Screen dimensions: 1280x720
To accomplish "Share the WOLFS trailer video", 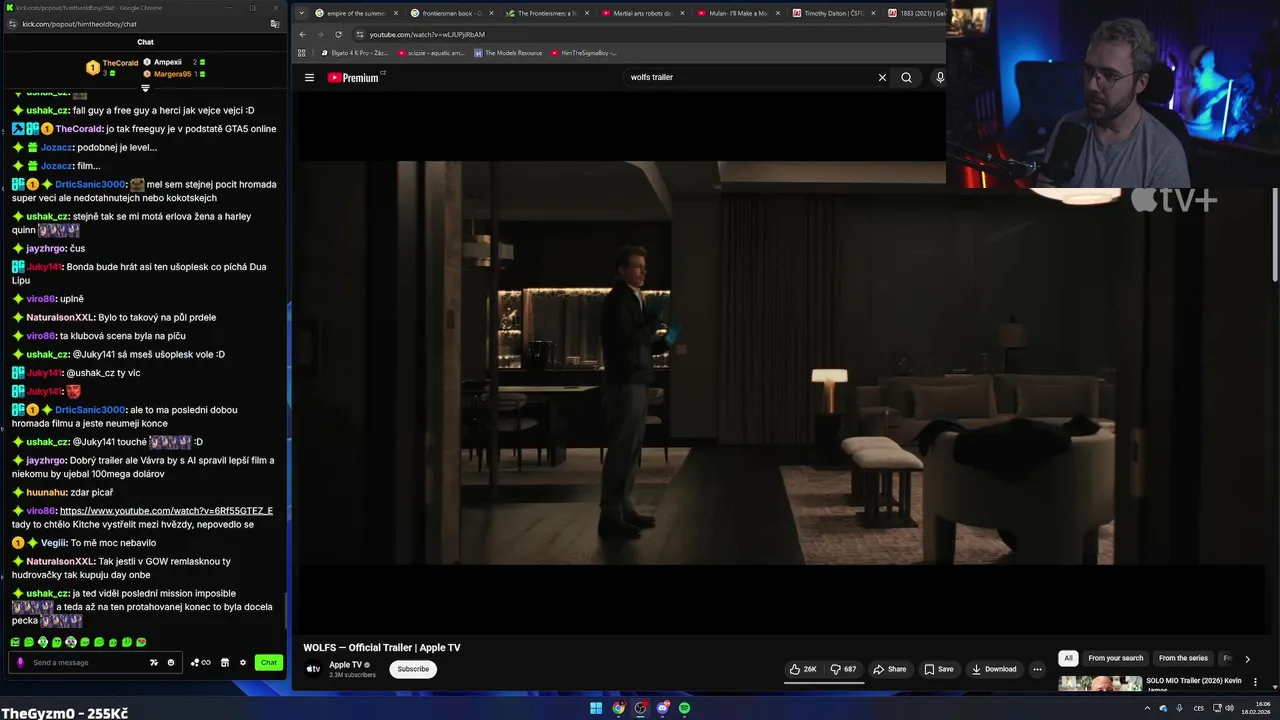I will [889, 669].
